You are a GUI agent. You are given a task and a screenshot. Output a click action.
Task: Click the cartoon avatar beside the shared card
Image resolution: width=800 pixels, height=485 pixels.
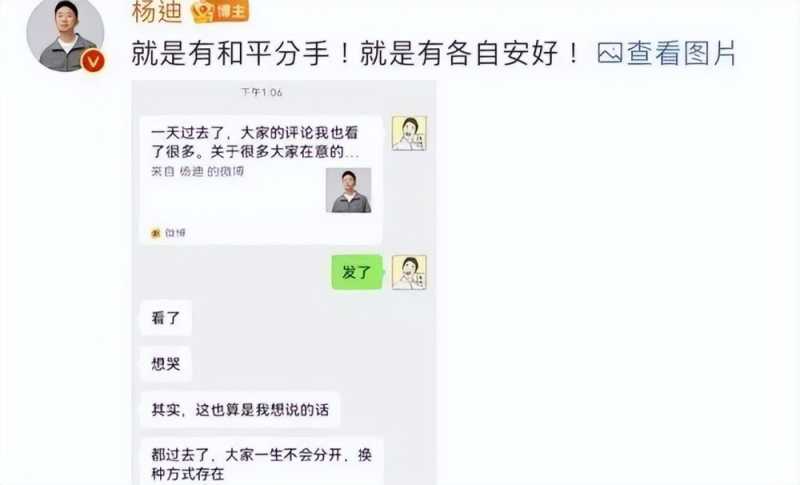(409, 133)
